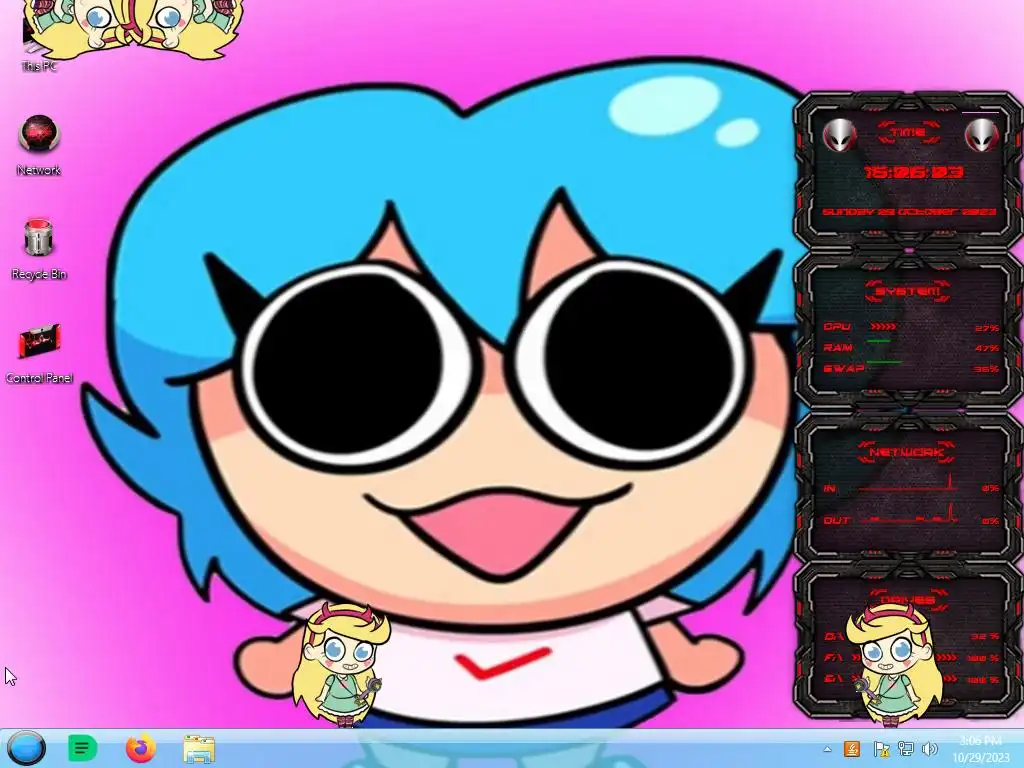Viewport: 1024px width, 768px height.
Task: Click the right alien head in Time widget
Action: click(x=982, y=135)
